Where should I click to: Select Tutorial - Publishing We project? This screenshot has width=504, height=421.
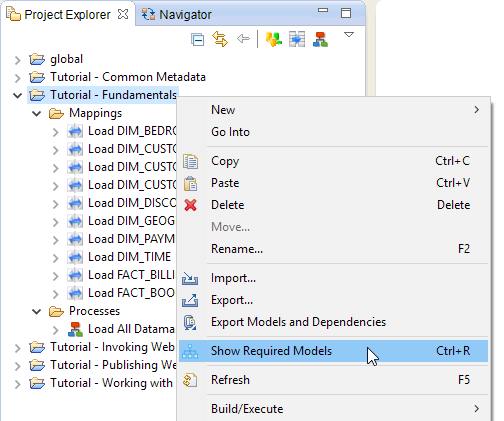point(113,365)
